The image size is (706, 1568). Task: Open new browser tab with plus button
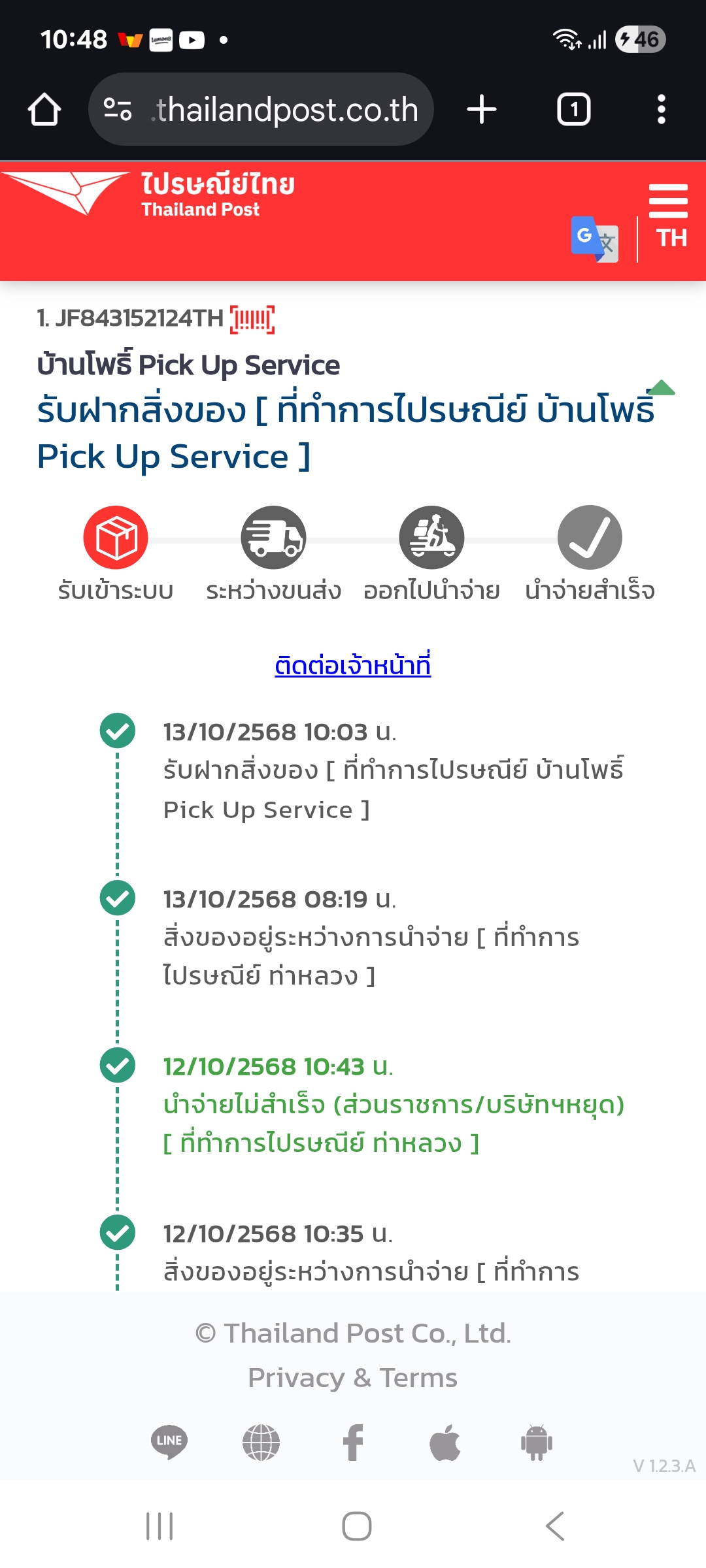click(x=482, y=110)
